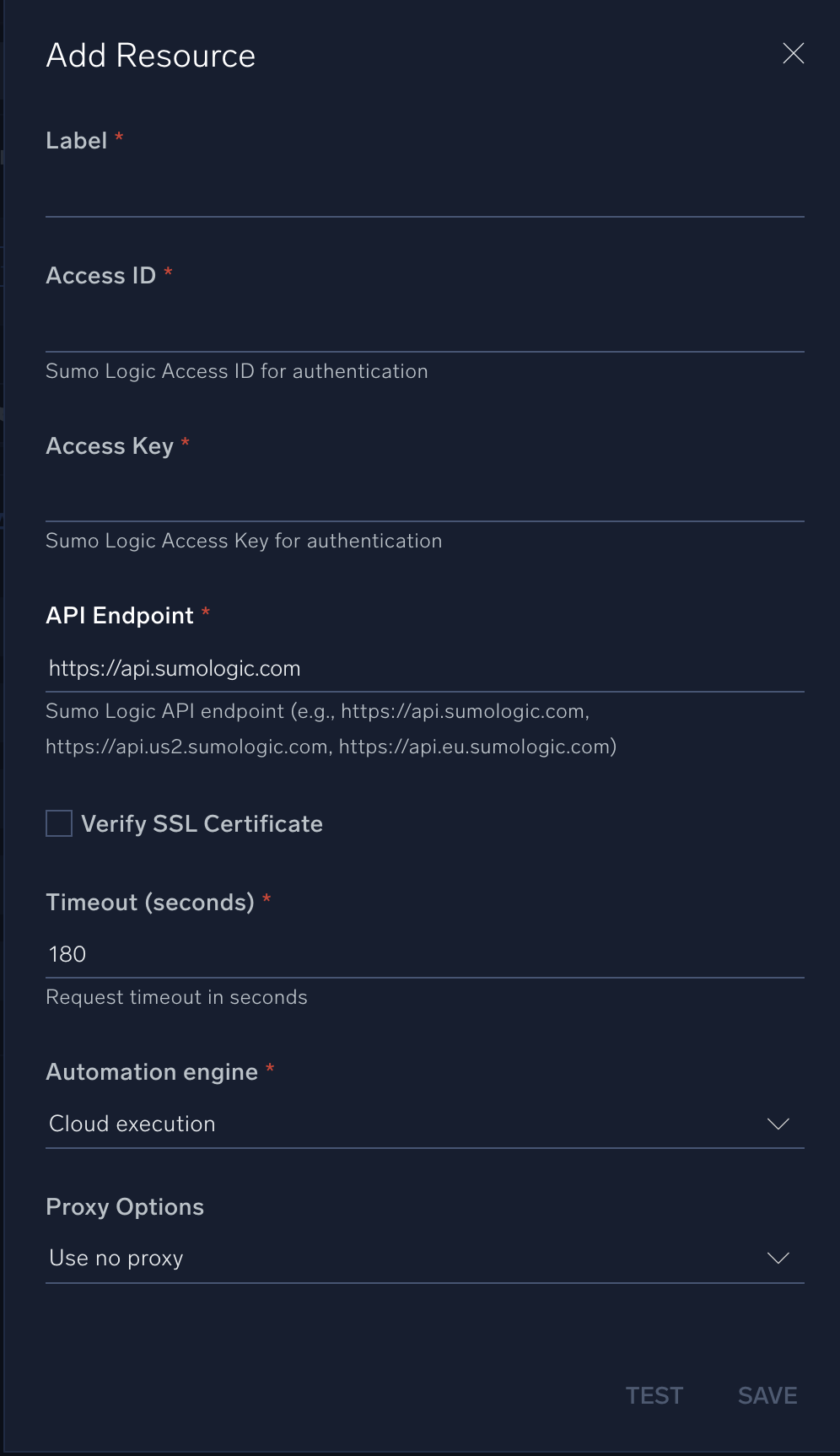Click the 'Proxy Options' label

[125, 1207]
